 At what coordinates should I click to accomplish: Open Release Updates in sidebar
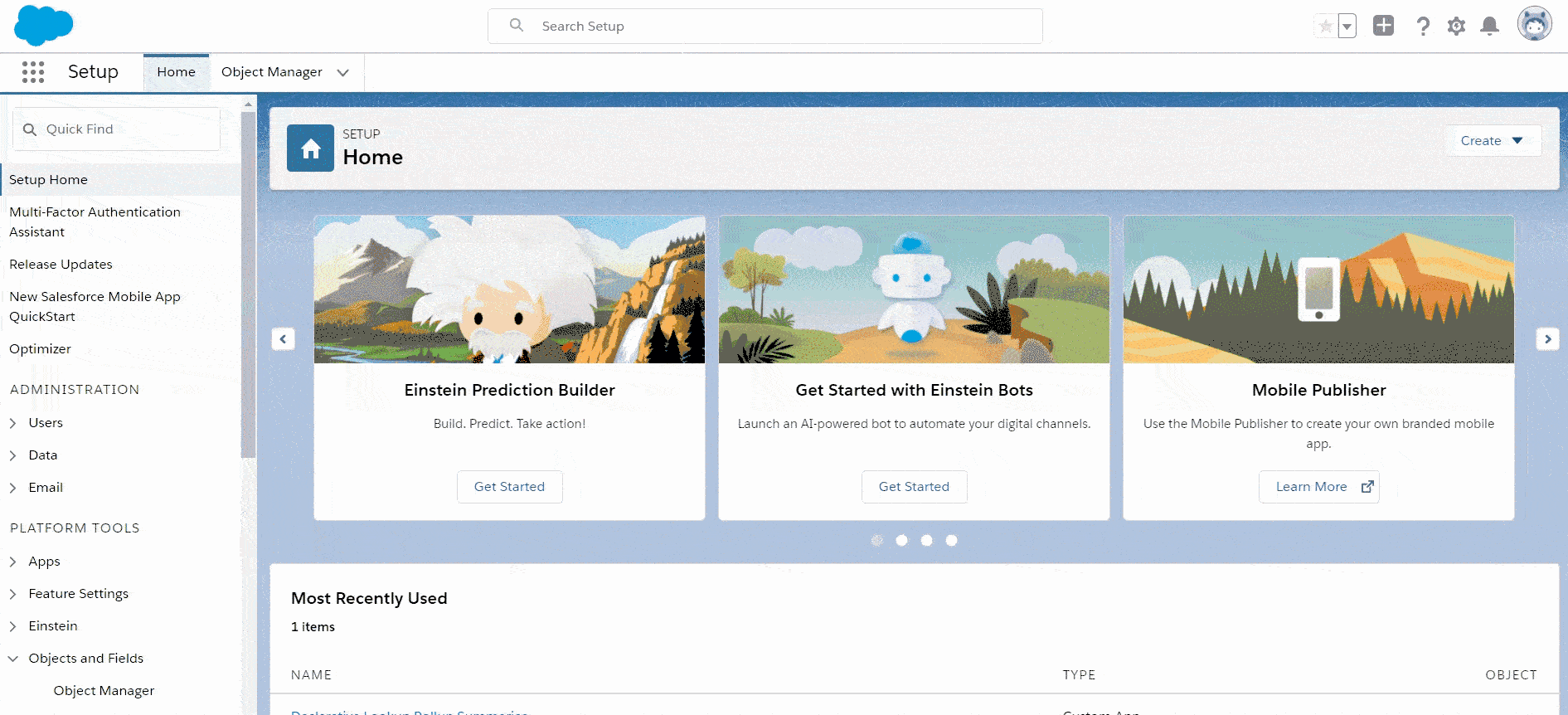[61, 265]
